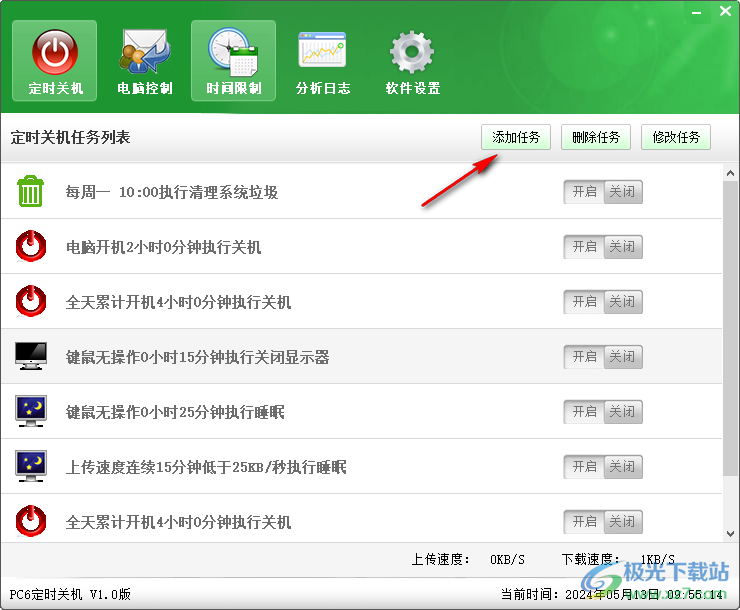Click the 上传速度 0KB/S status
This screenshot has width=740, height=610.
pyautogui.click(x=468, y=560)
